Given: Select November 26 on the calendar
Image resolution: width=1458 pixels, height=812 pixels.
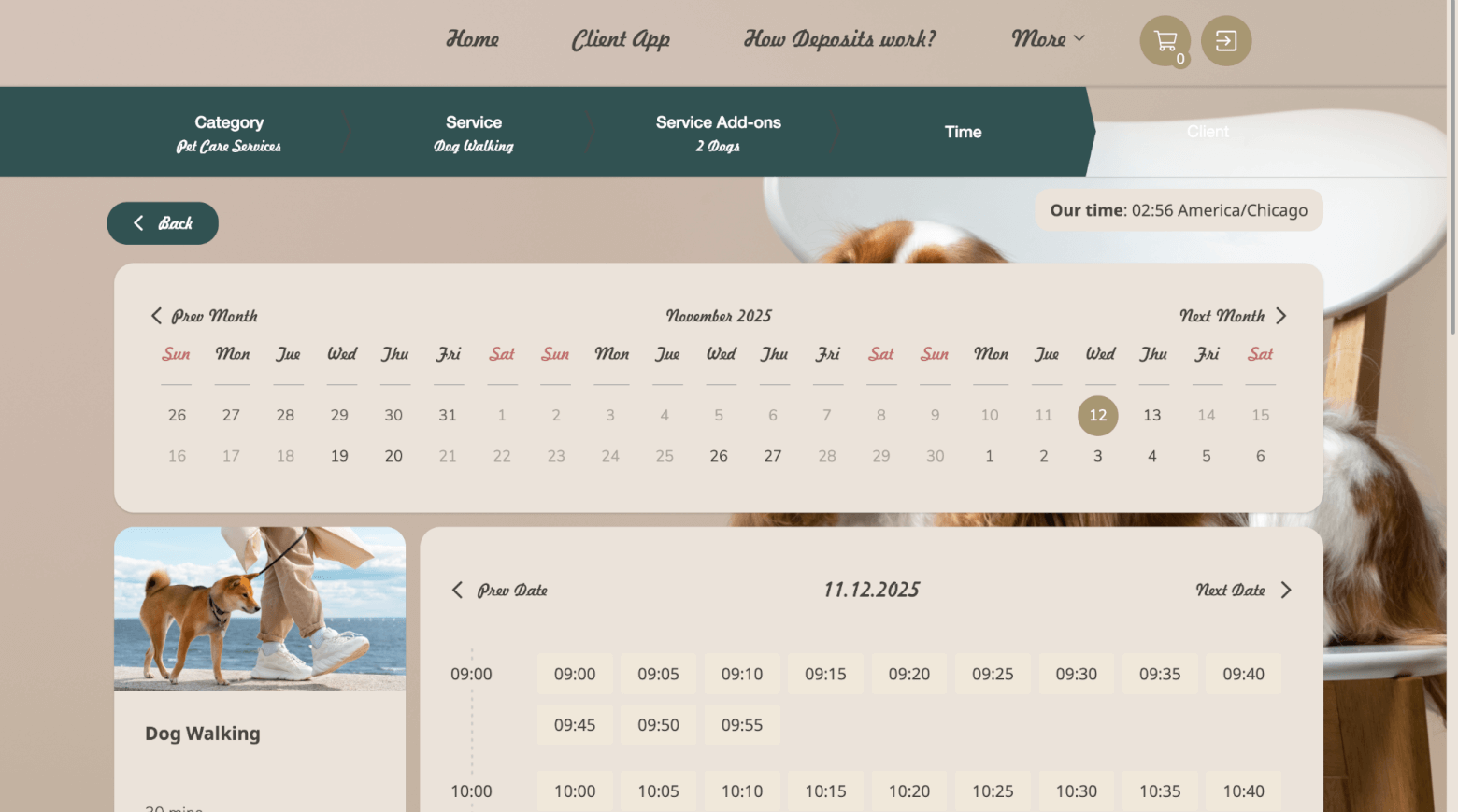Looking at the screenshot, I should click(719, 456).
